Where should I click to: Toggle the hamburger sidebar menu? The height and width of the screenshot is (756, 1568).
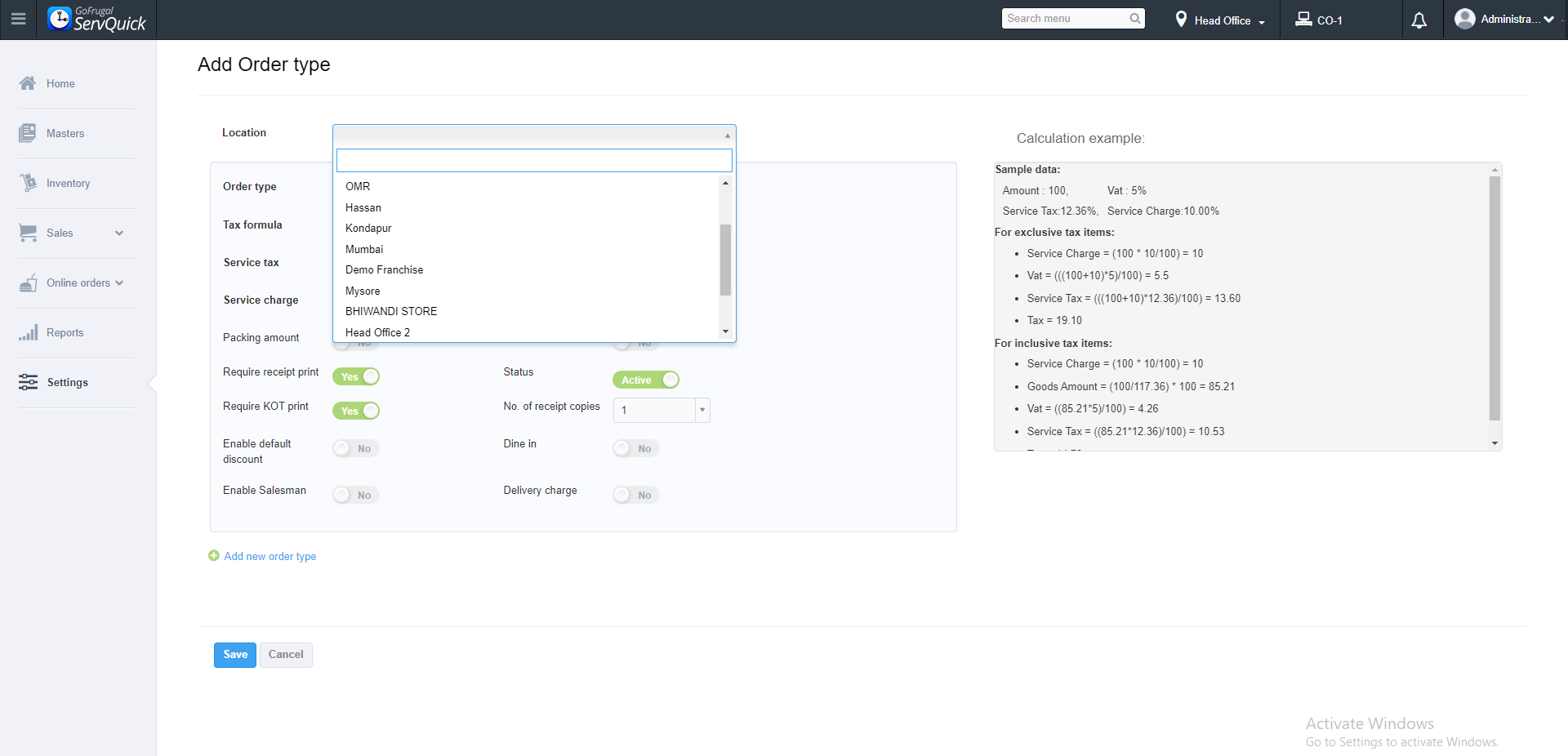coord(18,19)
